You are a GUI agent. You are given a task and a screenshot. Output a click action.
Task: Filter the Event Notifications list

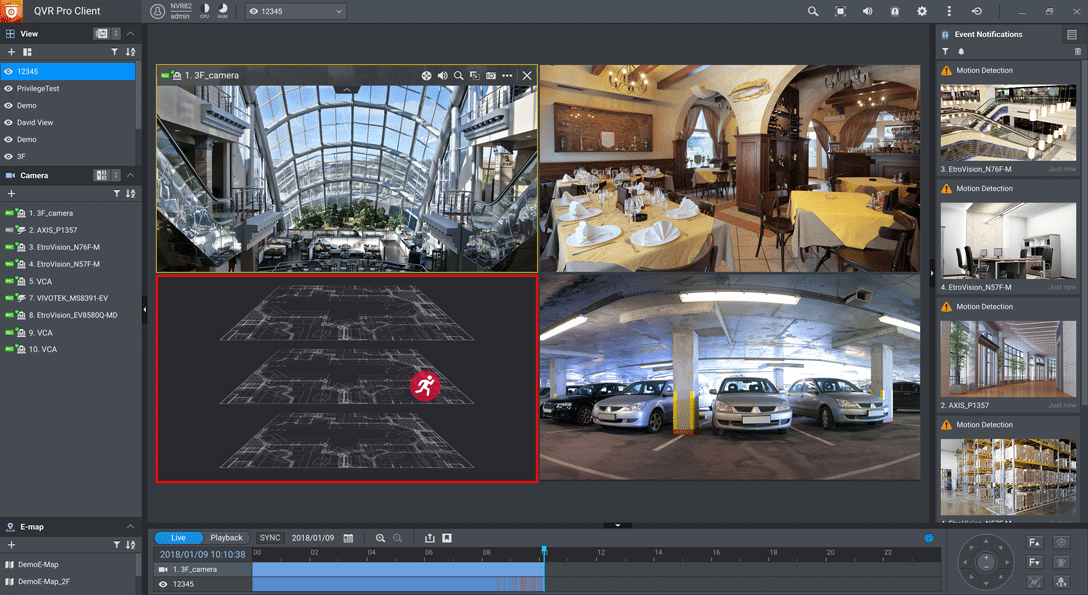(946, 51)
